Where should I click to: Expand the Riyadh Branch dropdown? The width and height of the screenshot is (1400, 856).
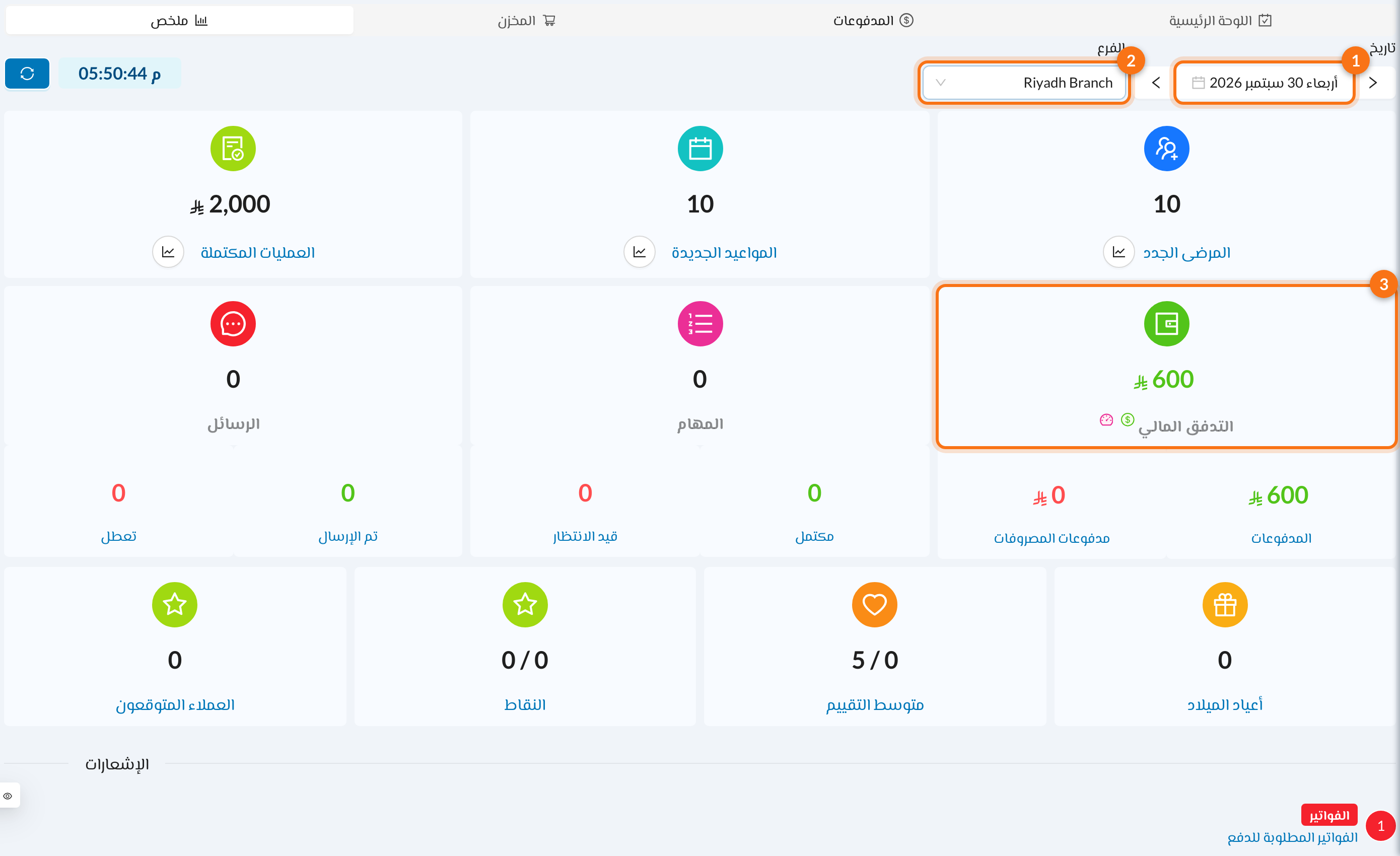[x=1024, y=83]
